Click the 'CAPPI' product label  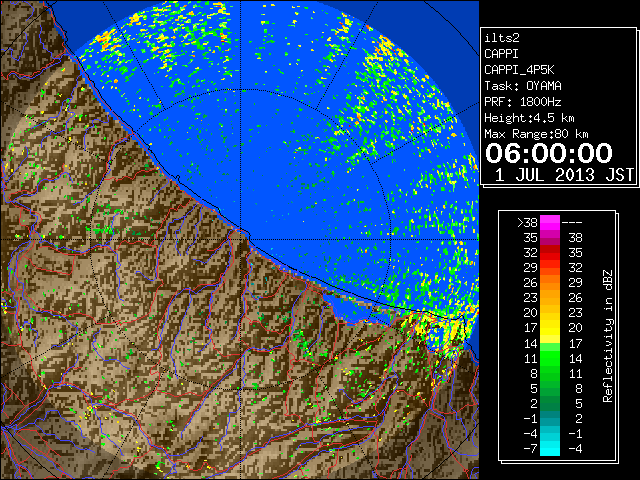pos(501,54)
